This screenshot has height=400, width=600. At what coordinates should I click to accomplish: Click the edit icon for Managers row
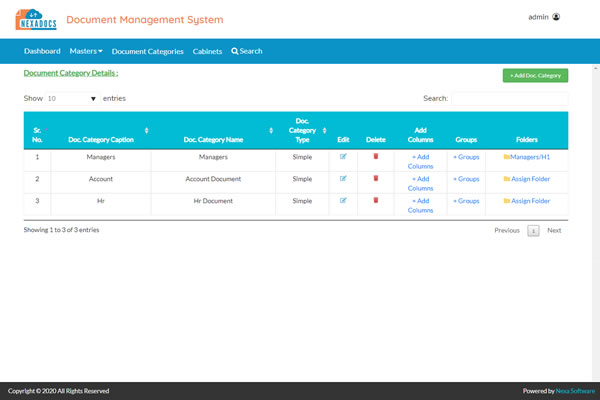(344, 156)
